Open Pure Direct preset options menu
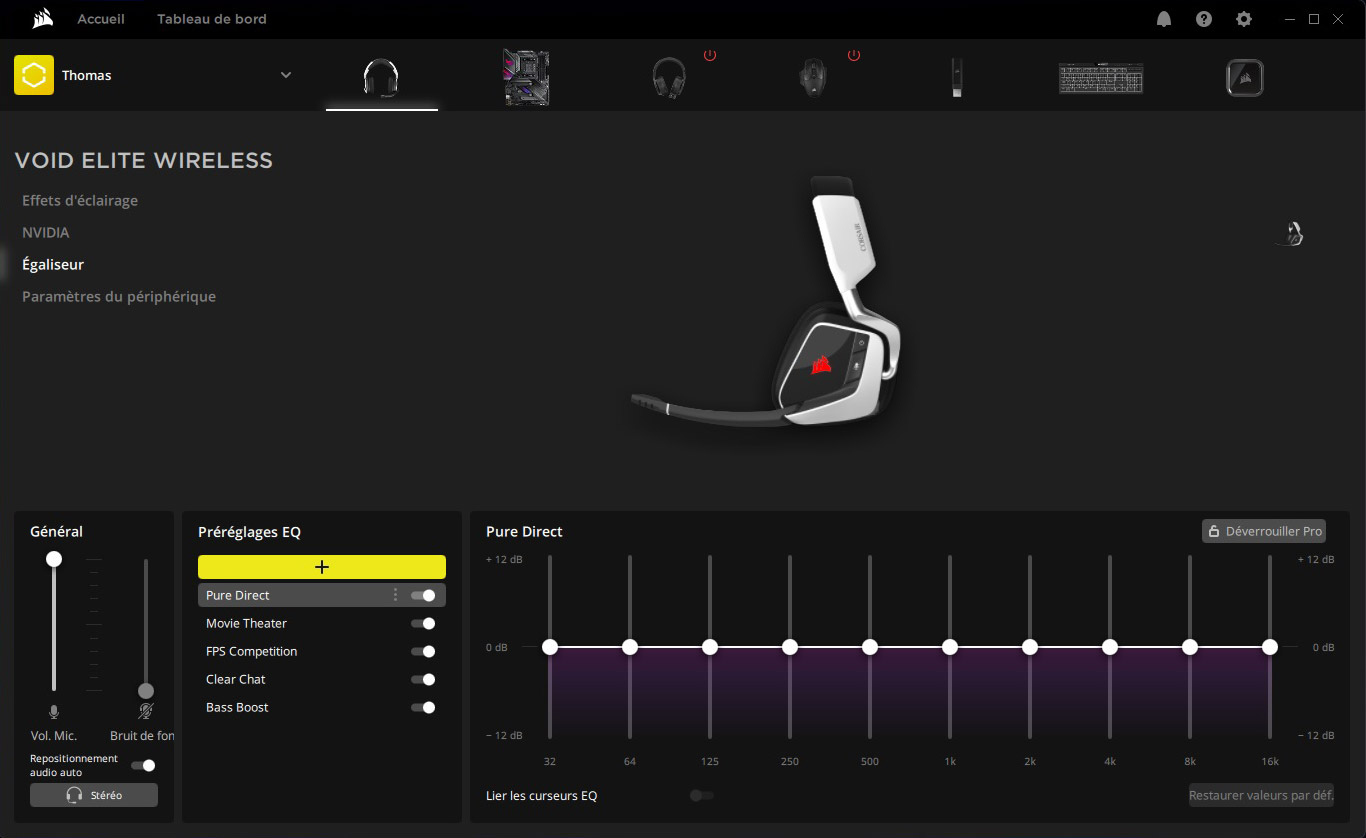Image resolution: width=1366 pixels, height=838 pixels. tap(395, 595)
